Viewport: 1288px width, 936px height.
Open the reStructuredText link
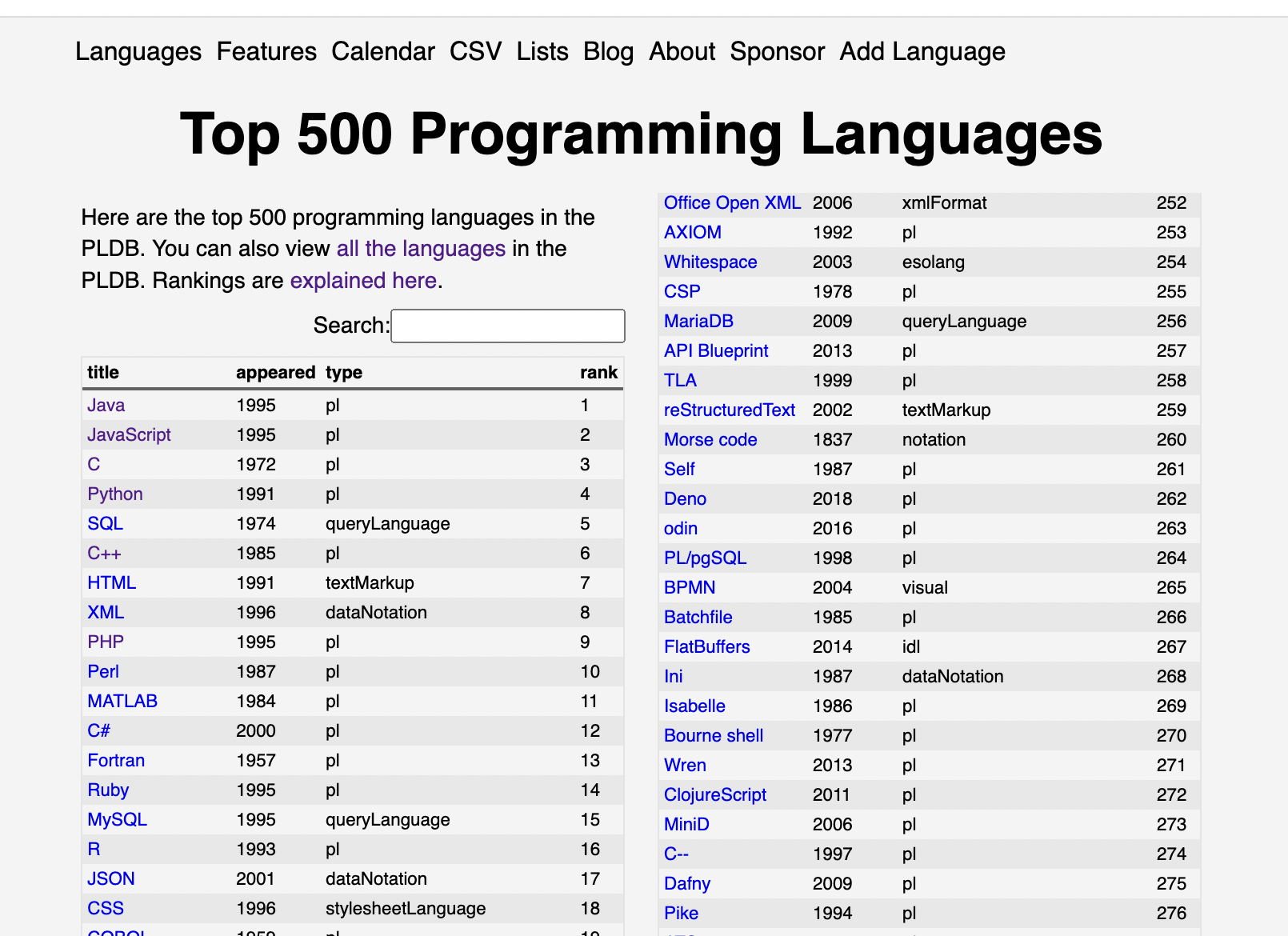730,410
